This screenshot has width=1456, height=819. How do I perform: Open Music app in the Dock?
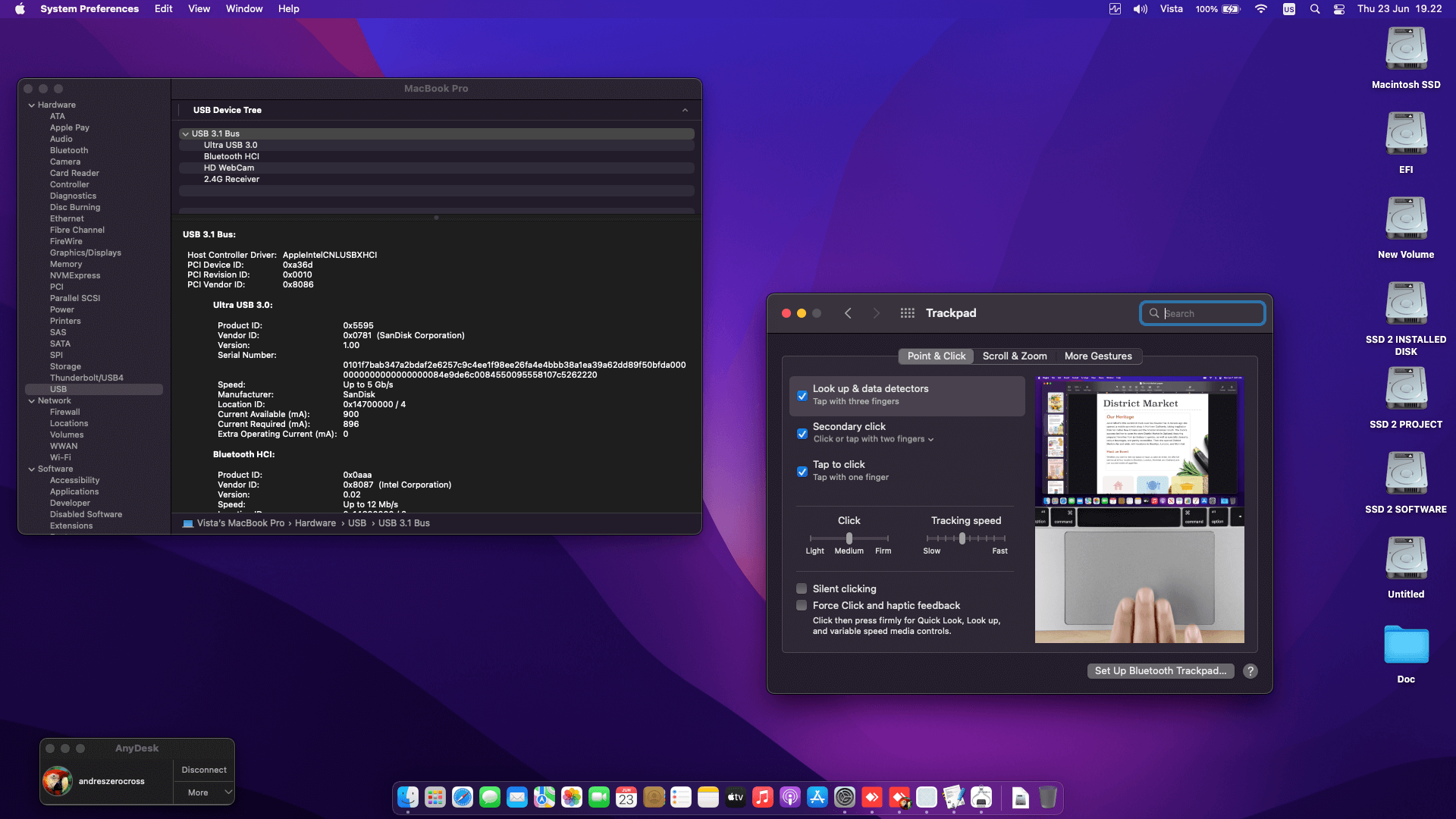pos(763,797)
